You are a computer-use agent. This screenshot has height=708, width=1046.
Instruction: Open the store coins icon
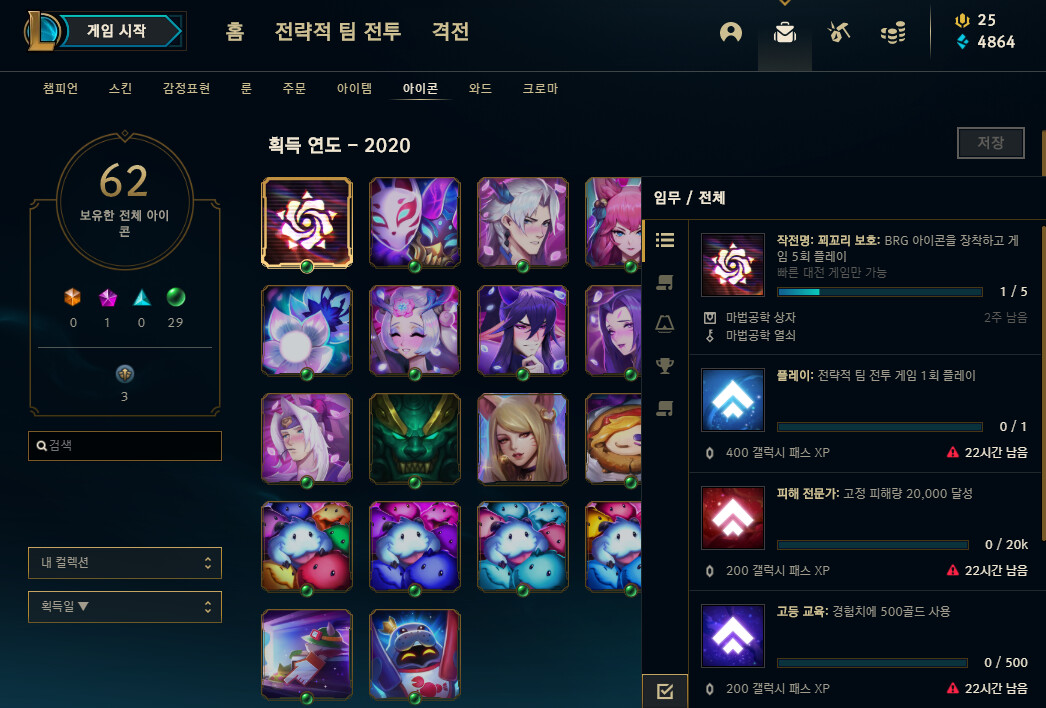click(x=893, y=32)
